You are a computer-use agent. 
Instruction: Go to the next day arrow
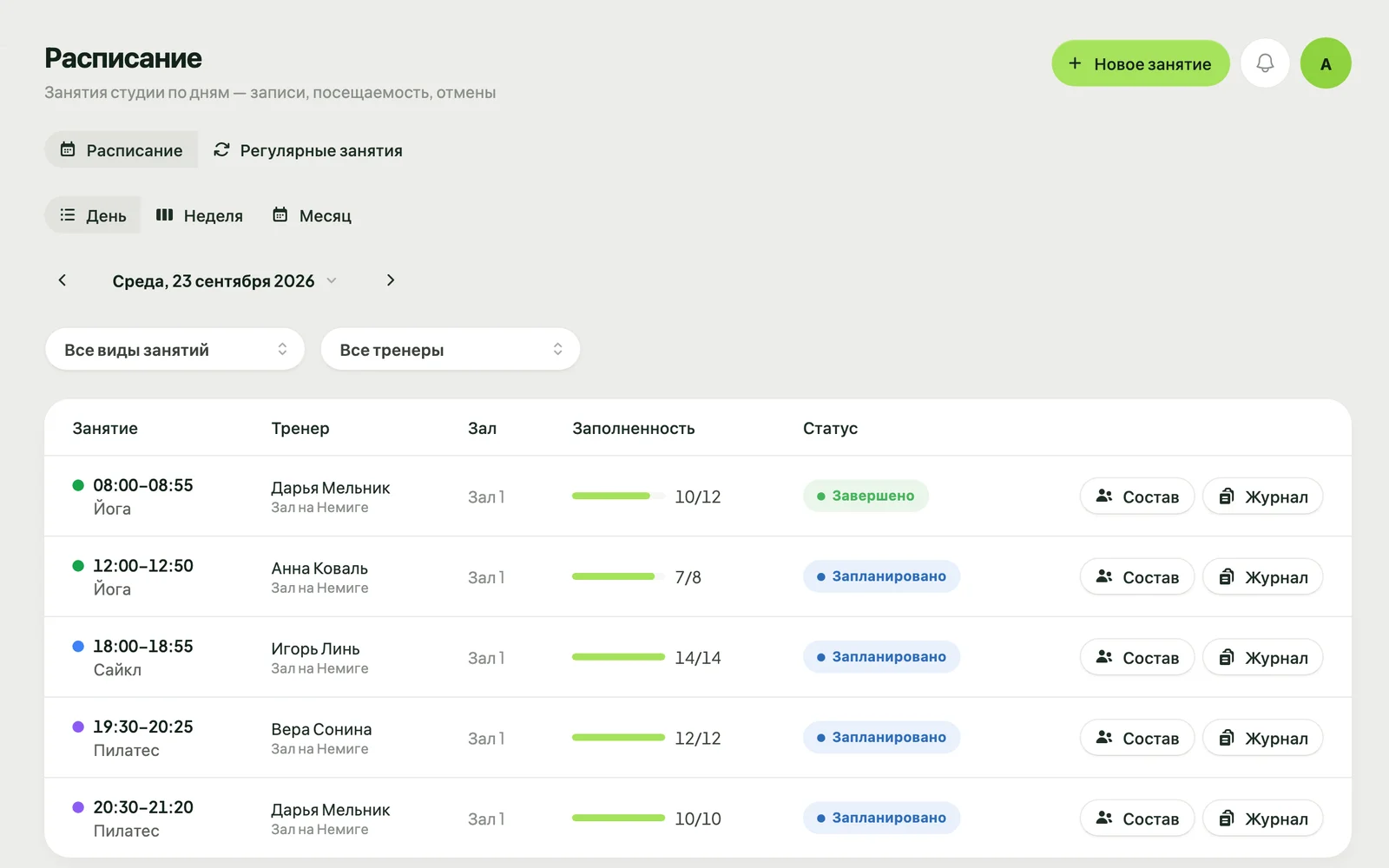coord(391,280)
